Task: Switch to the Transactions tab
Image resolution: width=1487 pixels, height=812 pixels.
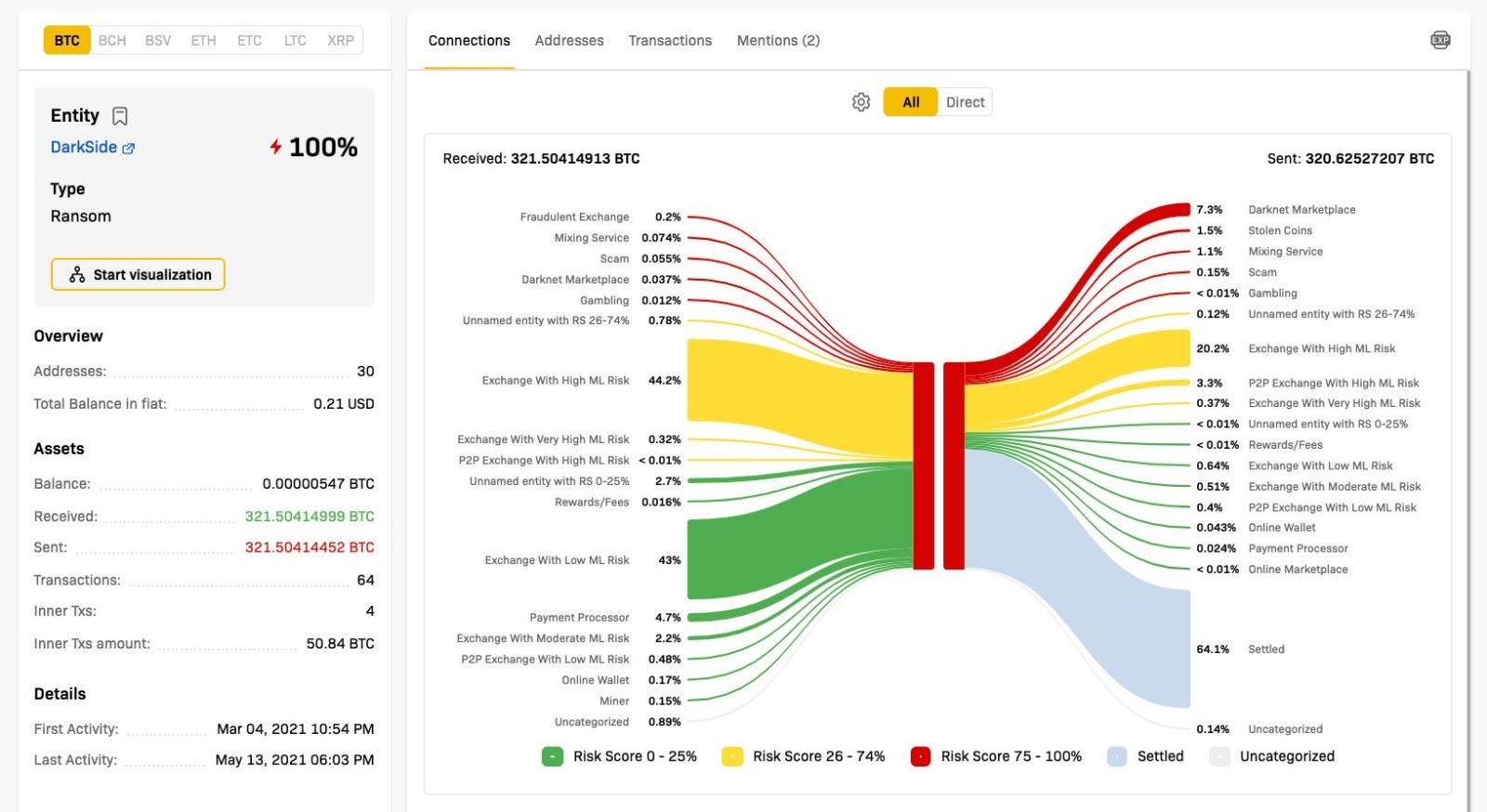Action: [669, 41]
